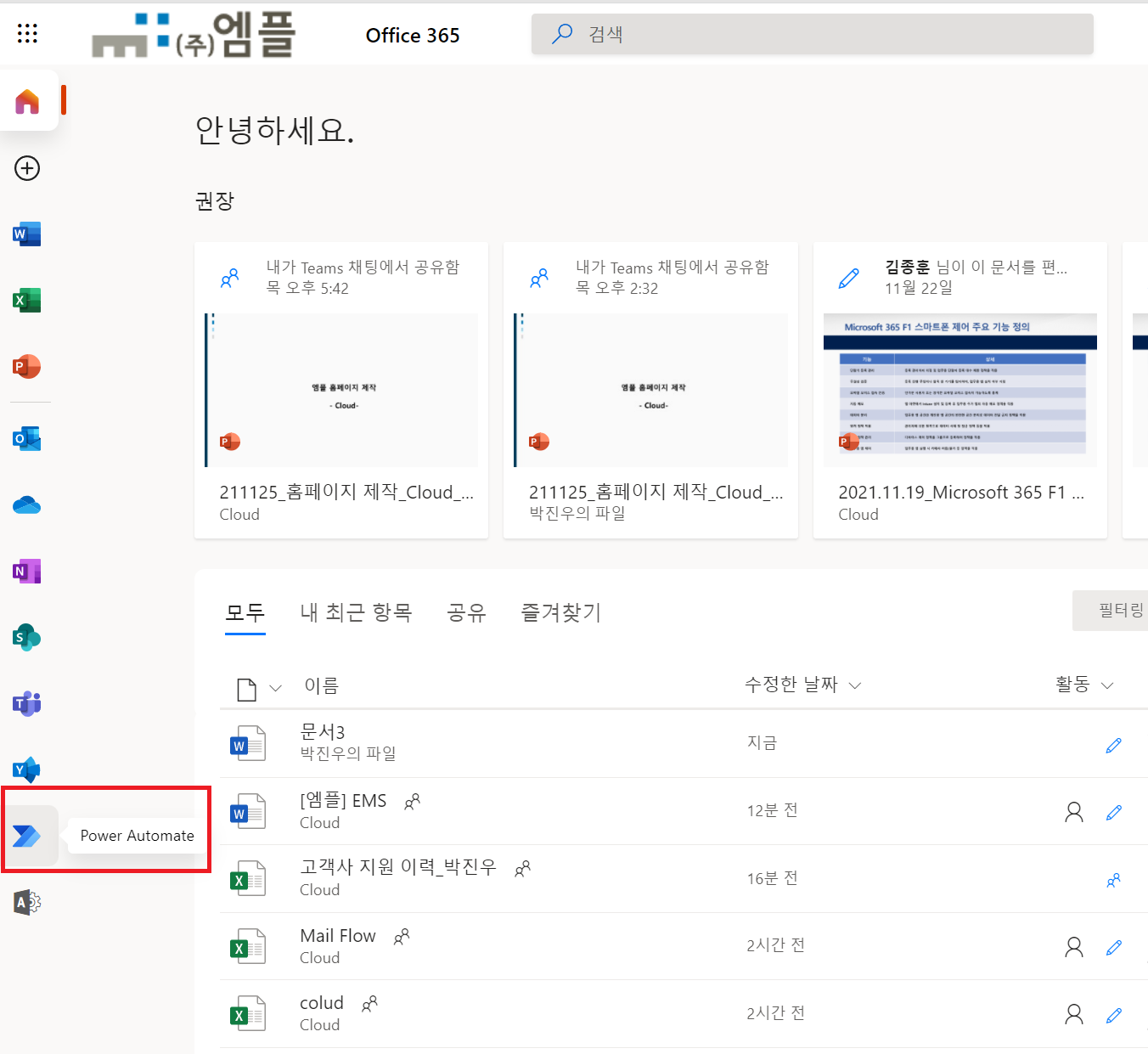The image size is (1148, 1054).
Task: Click shared people icon next to colud name
Action: coord(369,1005)
